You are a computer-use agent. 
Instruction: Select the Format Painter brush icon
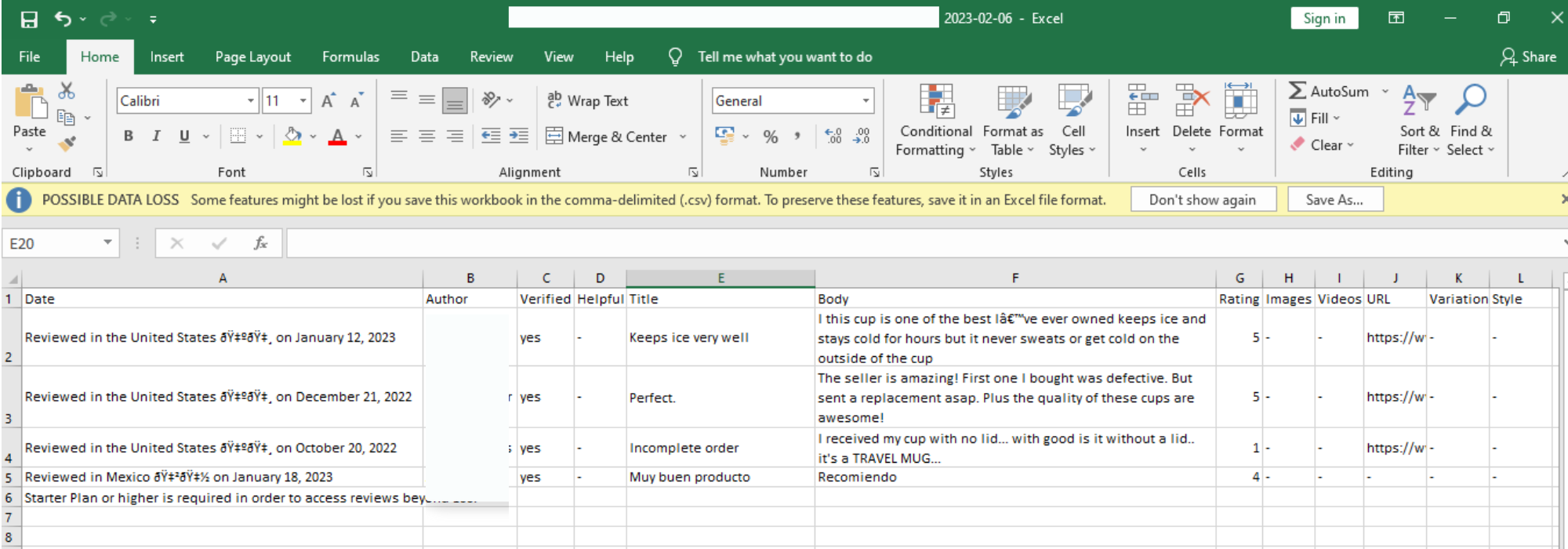pyautogui.click(x=67, y=144)
